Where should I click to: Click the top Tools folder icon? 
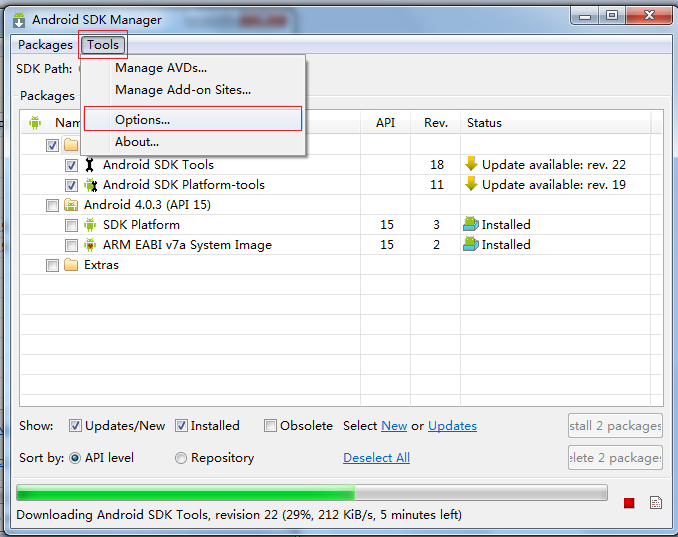click(71, 145)
